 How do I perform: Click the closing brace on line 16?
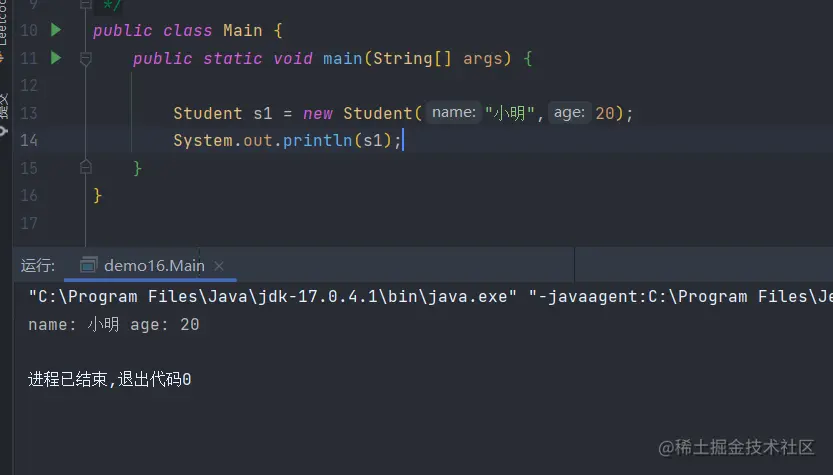(x=97, y=196)
